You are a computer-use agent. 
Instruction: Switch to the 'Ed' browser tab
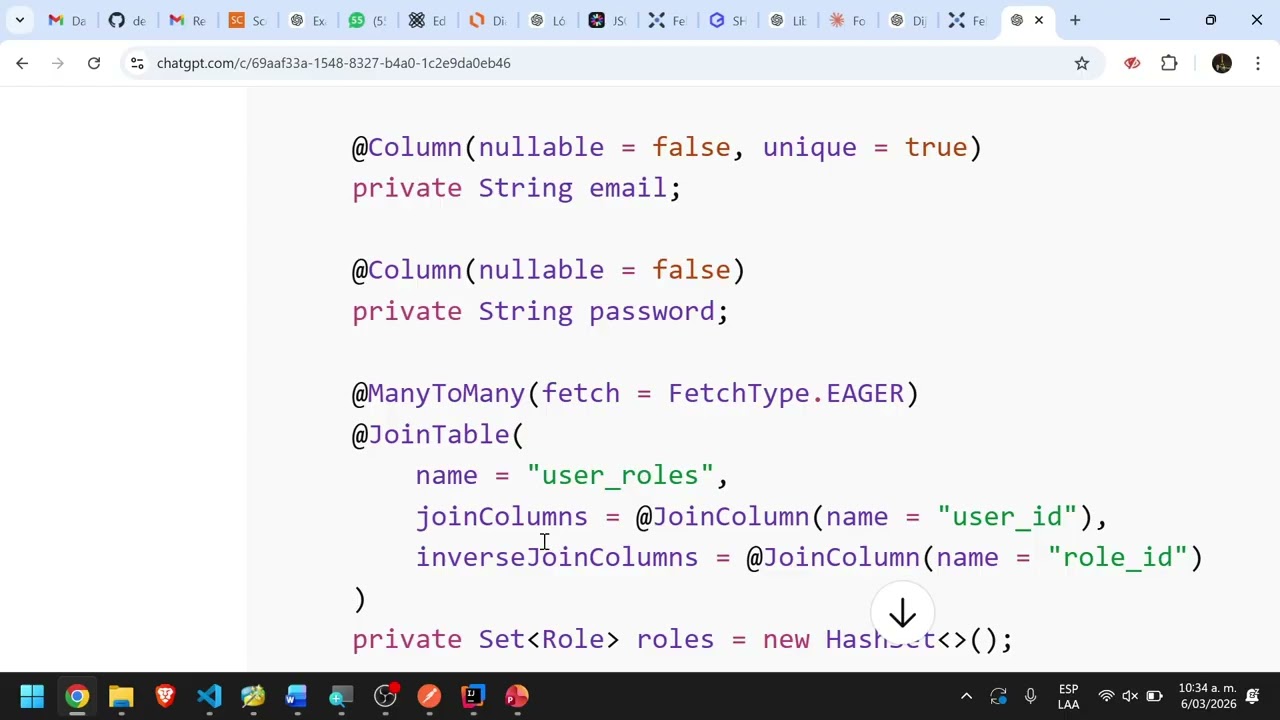(426, 20)
